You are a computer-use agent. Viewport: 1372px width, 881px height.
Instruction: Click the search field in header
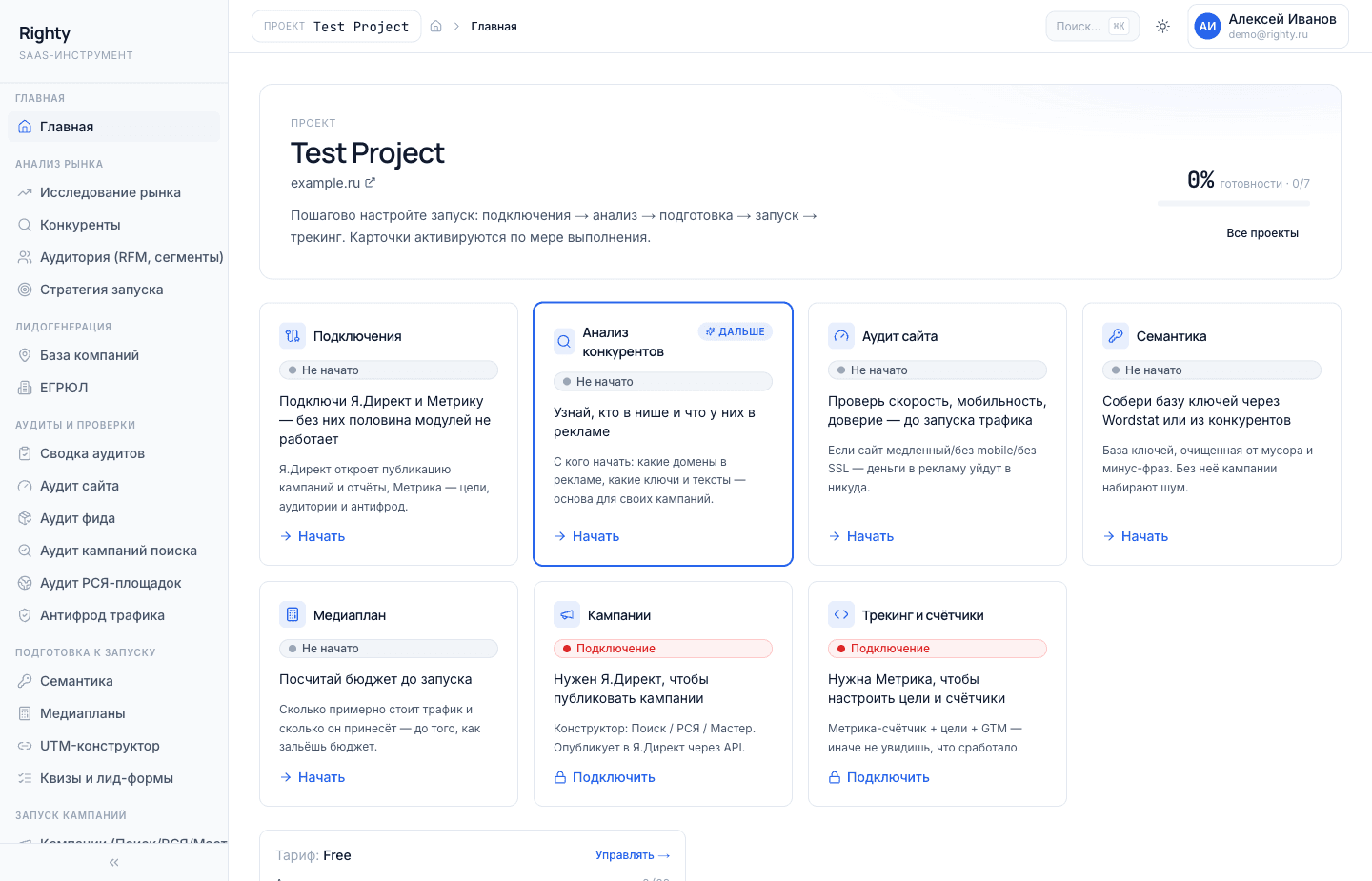click(x=1092, y=27)
